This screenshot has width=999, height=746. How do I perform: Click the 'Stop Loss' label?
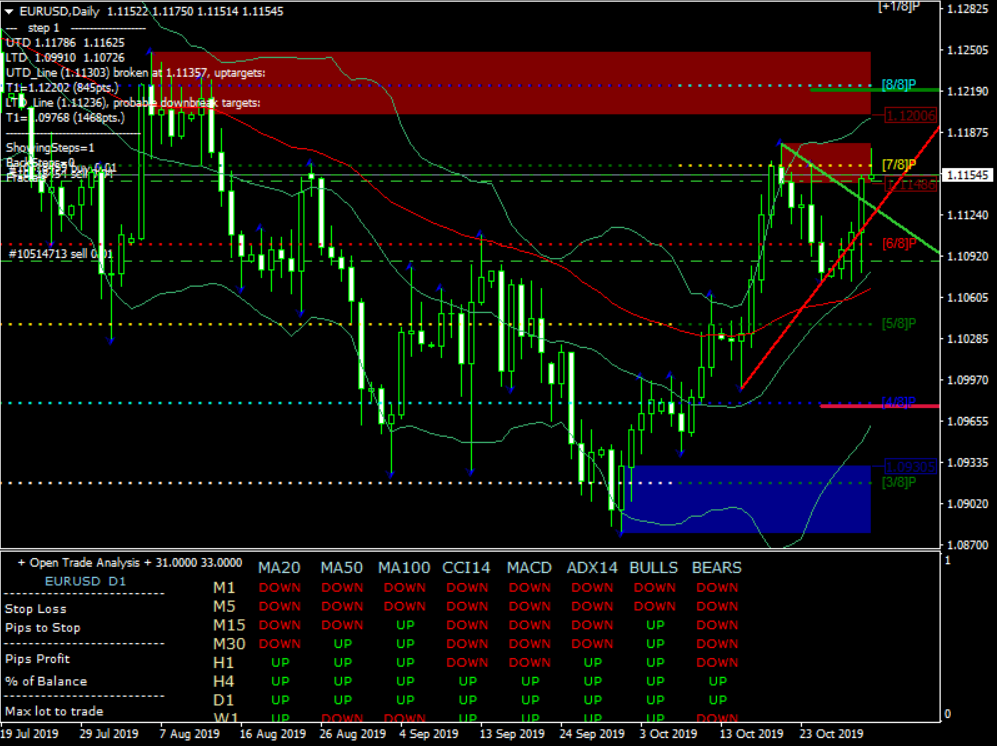(36, 609)
